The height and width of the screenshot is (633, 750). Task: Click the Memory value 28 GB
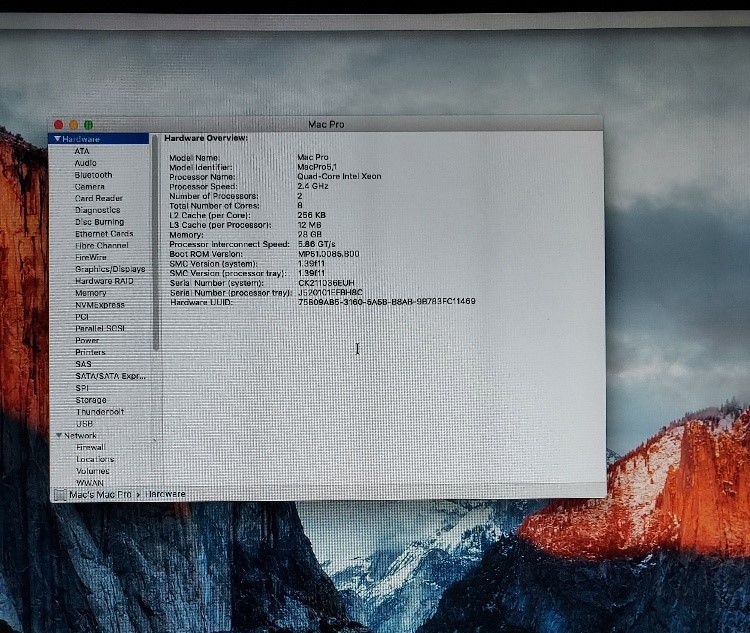[309, 235]
